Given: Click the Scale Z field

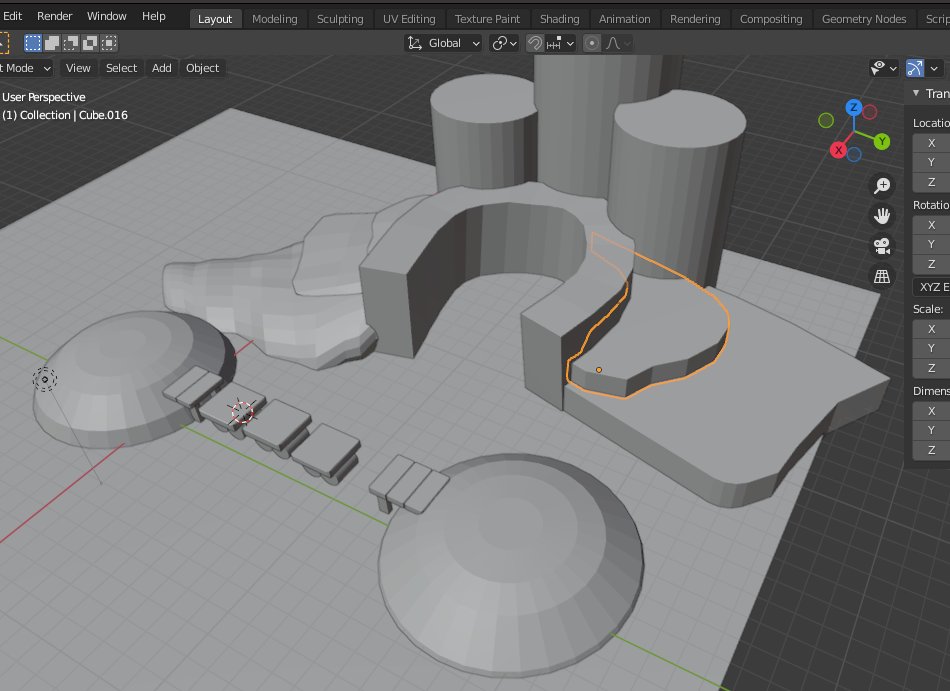Looking at the screenshot, I should coord(931,368).
